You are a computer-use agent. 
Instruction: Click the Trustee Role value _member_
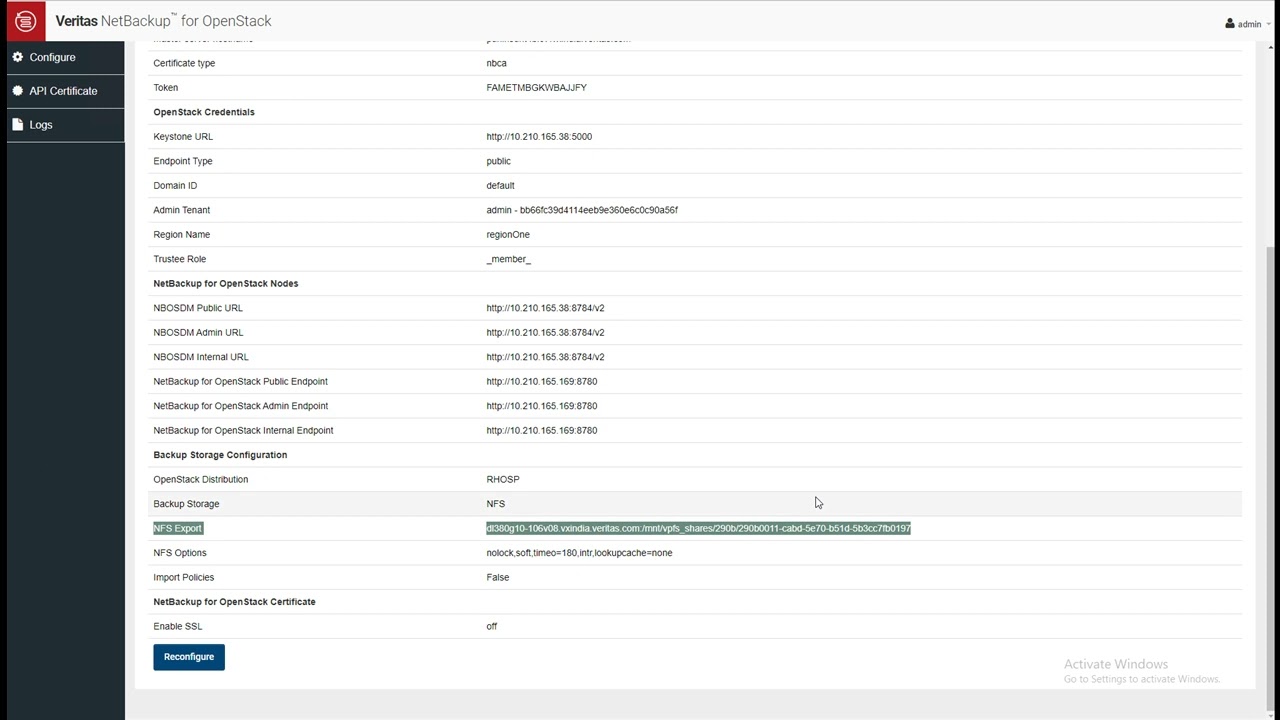(508, 259)
